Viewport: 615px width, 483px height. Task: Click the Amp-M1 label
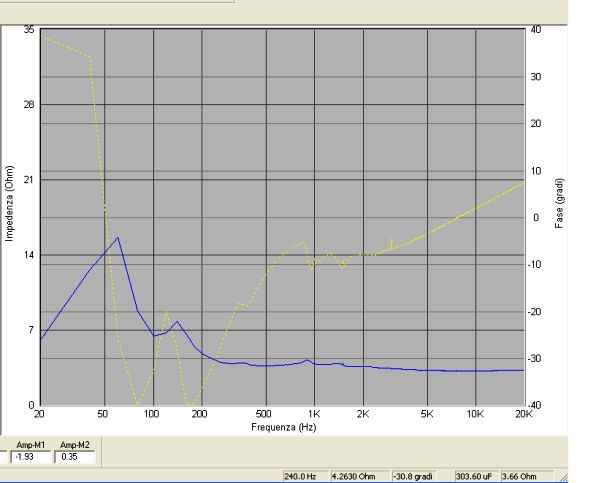point(31,445)
